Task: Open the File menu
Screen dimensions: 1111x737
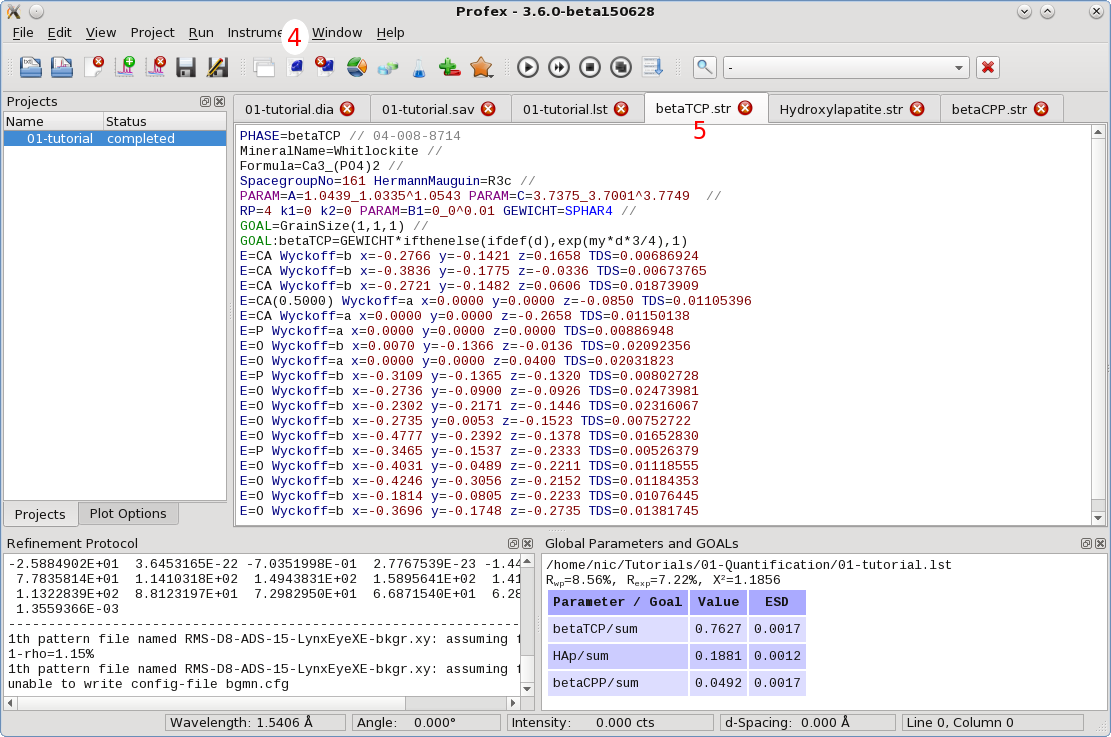Action: [23, 33]
